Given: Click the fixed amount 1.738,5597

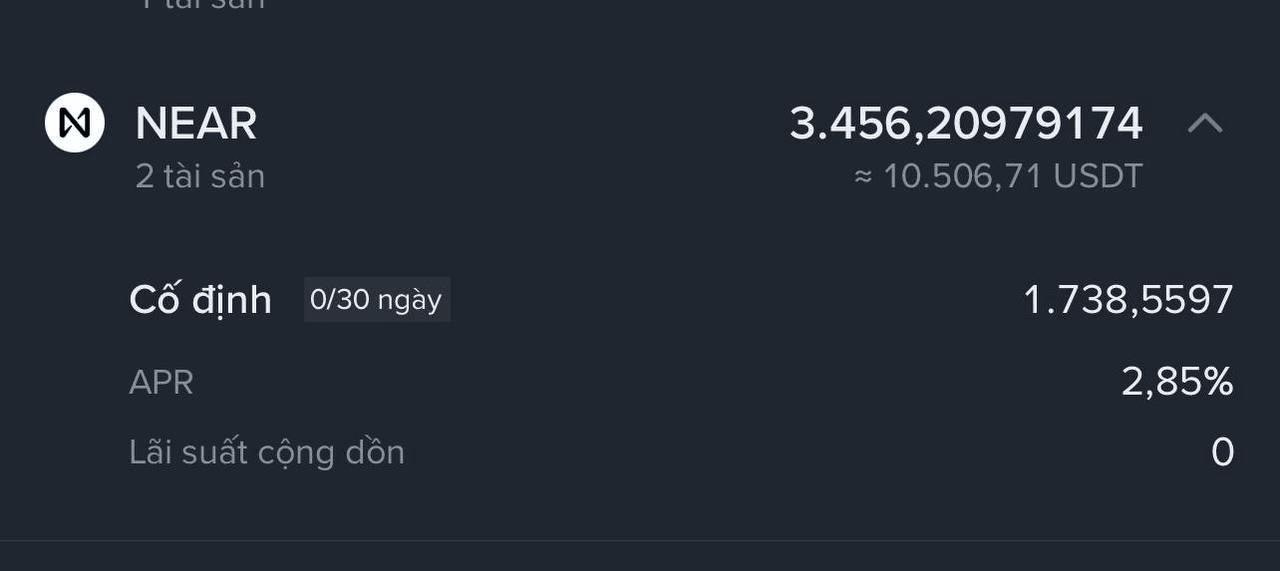Looking at the screenshot, I should point(1128,300).
